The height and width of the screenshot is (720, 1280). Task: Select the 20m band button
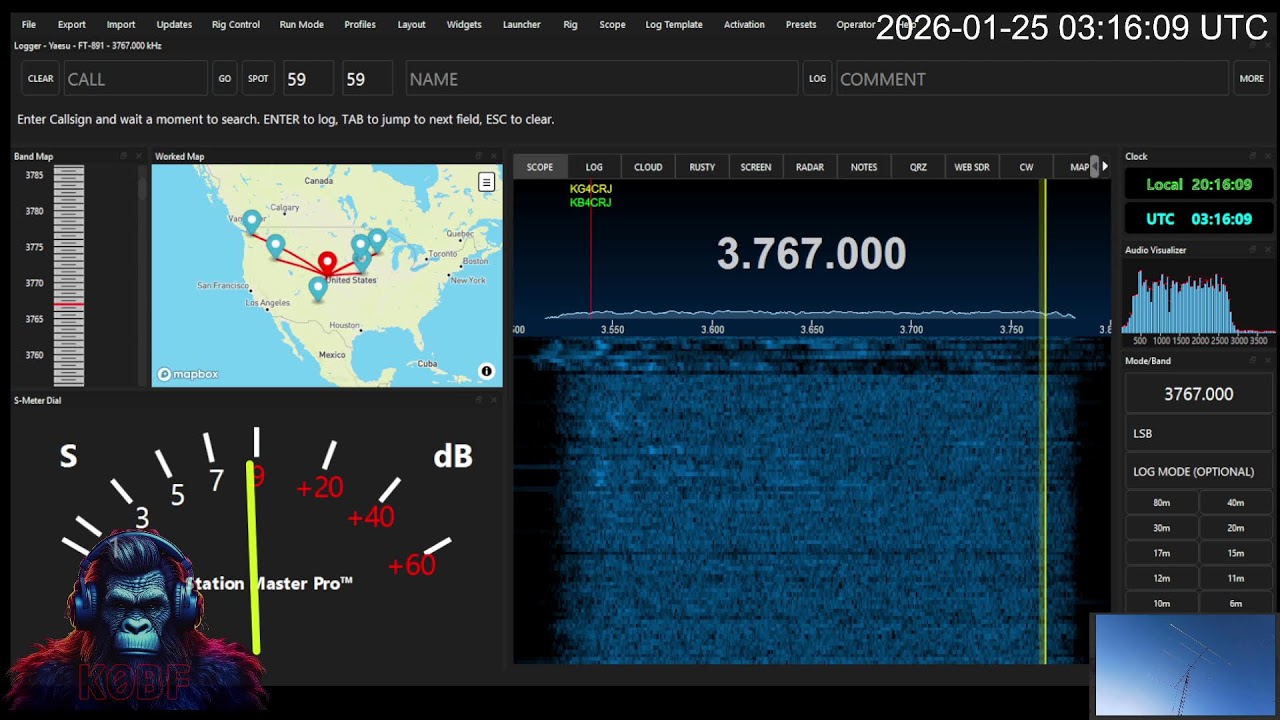[1236, 528]
